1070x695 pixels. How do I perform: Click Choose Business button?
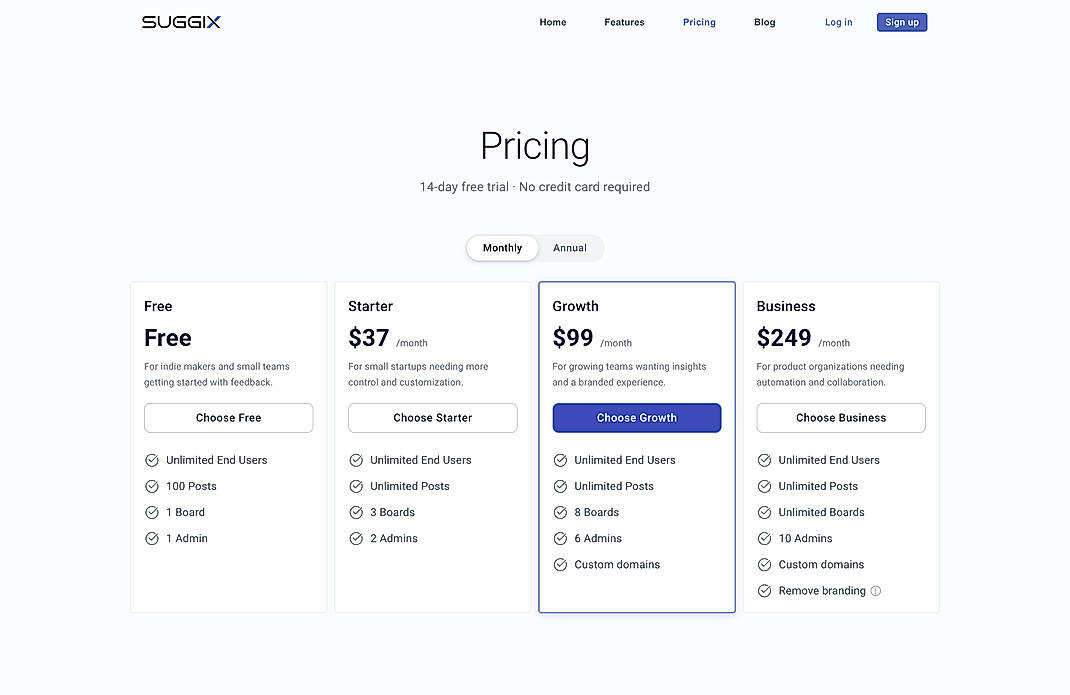click(841, 418)
